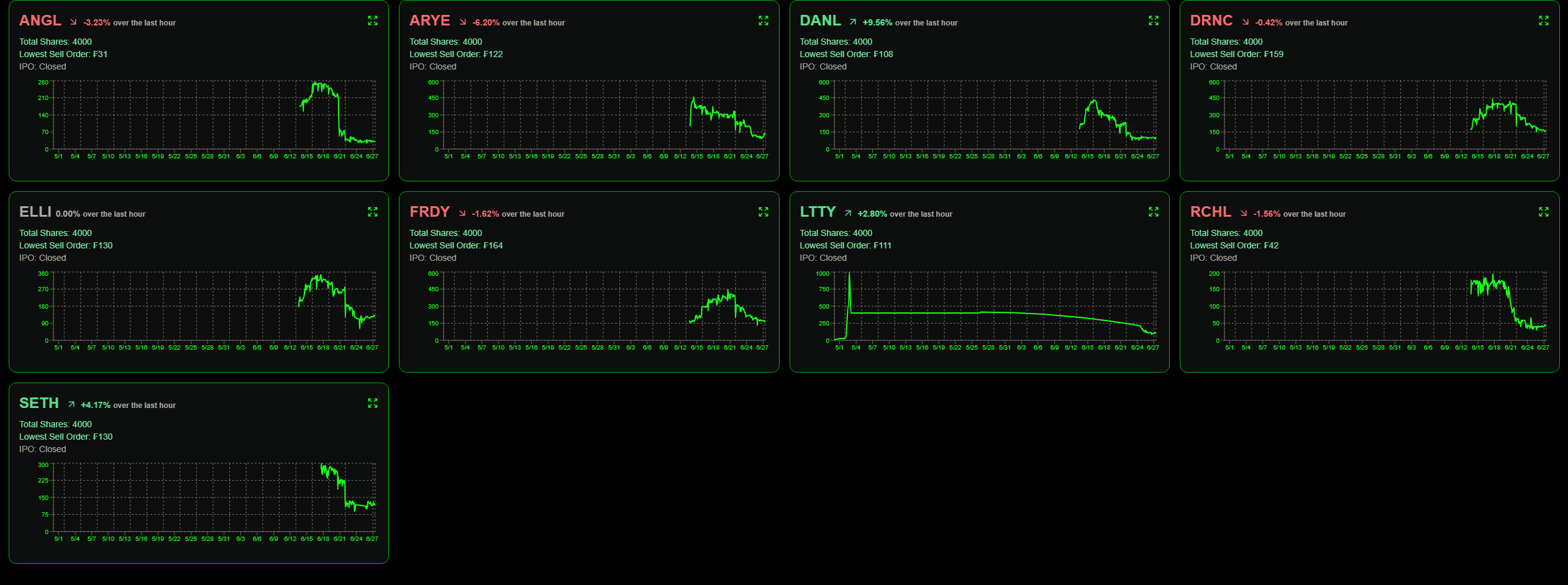Select SETH's +4.17% hourly change

pyautogui.click(x=96, y=406)
